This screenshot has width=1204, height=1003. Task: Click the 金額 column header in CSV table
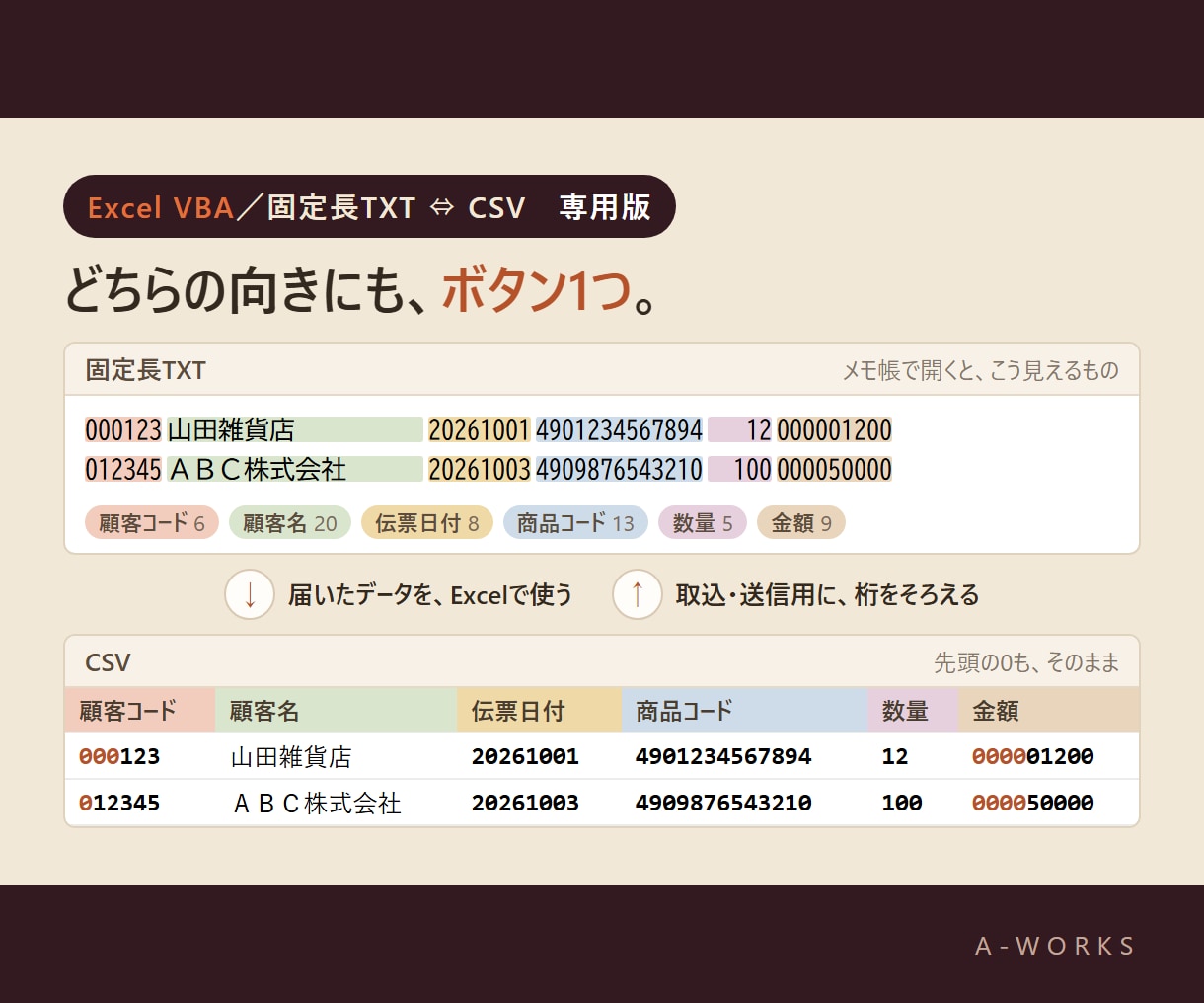(1048, 710)
